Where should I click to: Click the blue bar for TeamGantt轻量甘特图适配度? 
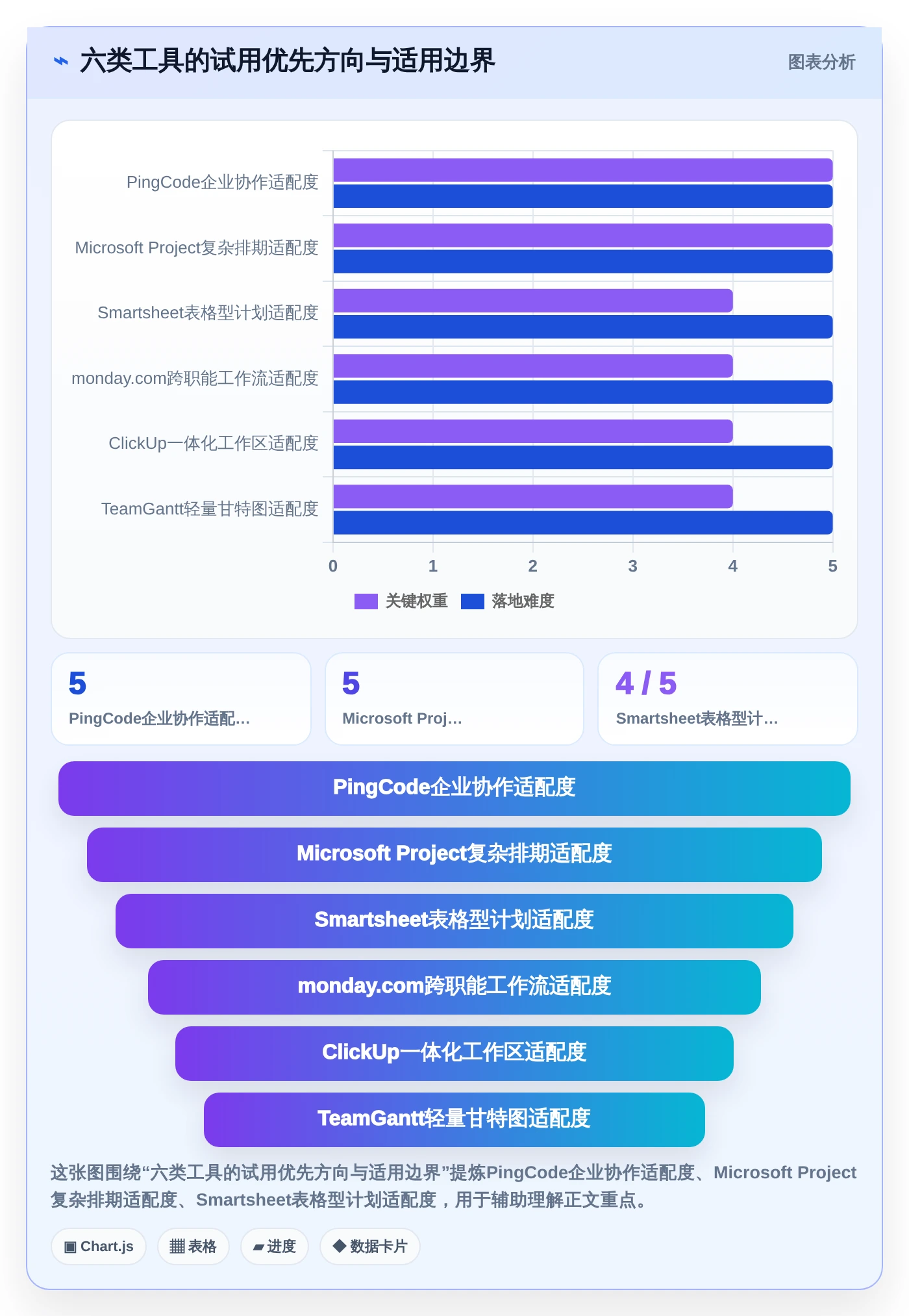tap(583, 522)
